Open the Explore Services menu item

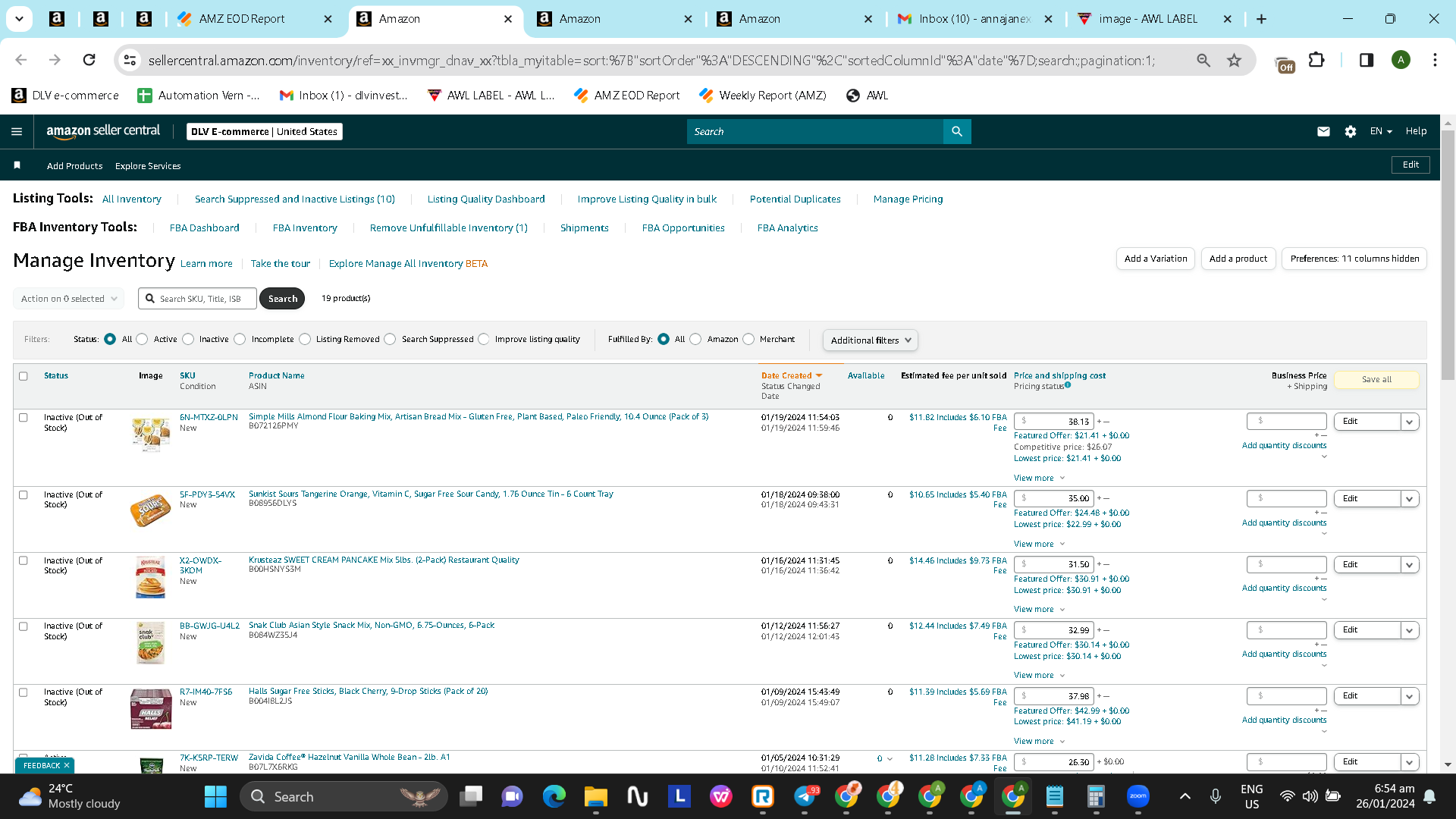click(x=148, y=166)
